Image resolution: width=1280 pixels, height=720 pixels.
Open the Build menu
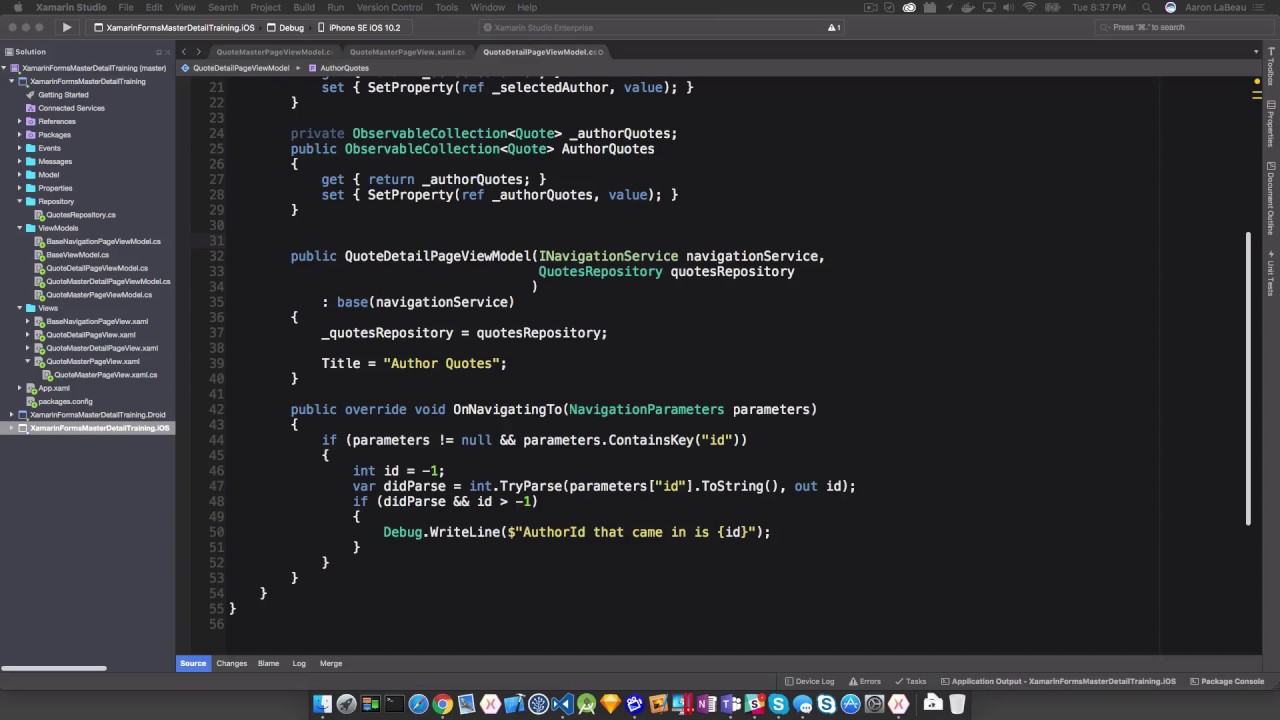click(304, 7)
